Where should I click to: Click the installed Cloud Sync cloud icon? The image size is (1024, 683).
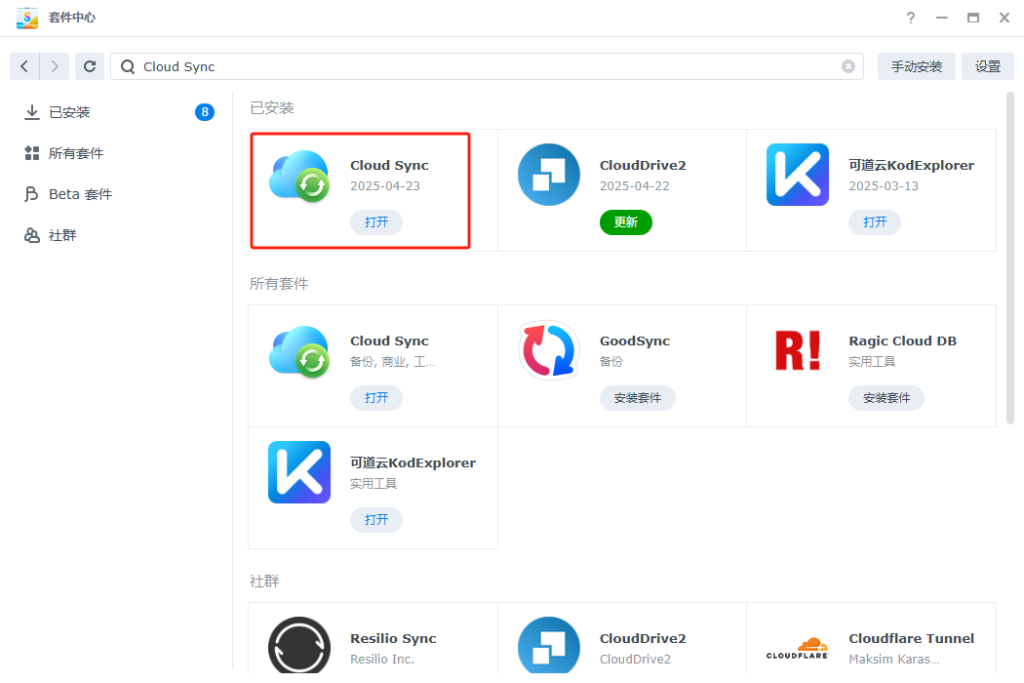click(x=299, y=175)
